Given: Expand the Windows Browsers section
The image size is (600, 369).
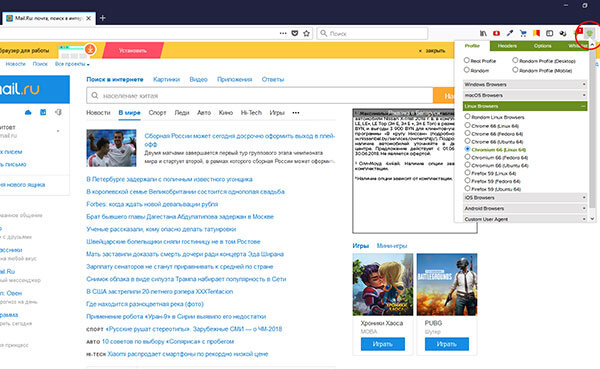Looking at the screenshot, I should click(x=525, y=84).
